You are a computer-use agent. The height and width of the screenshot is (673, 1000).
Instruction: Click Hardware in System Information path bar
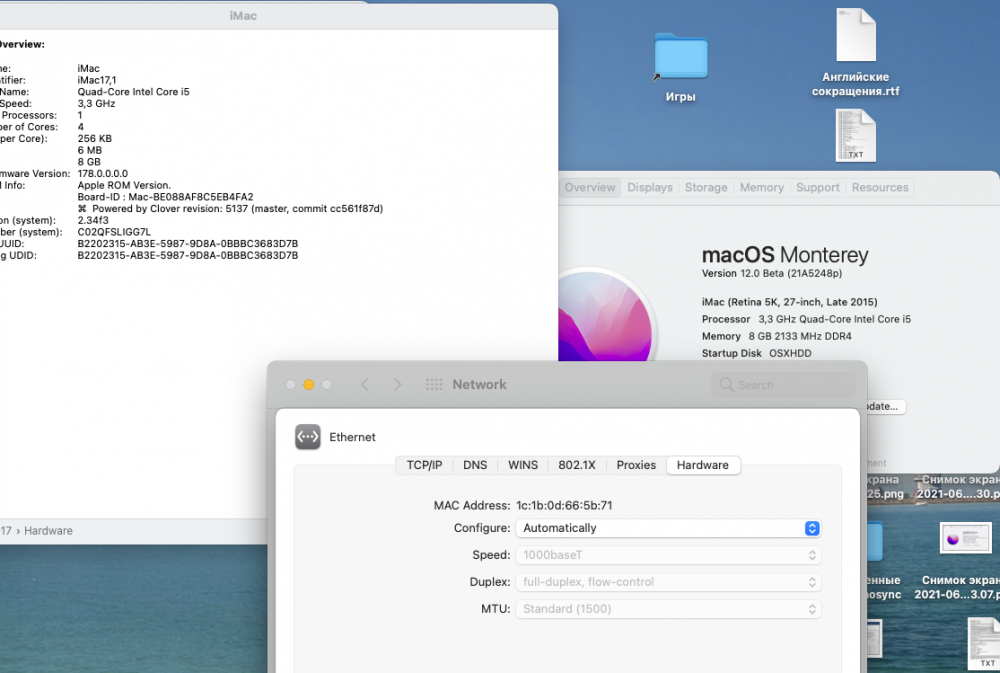point(48,531)
